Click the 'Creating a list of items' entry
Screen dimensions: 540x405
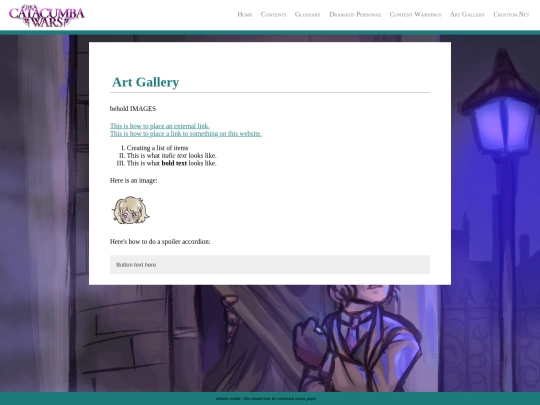157,148
